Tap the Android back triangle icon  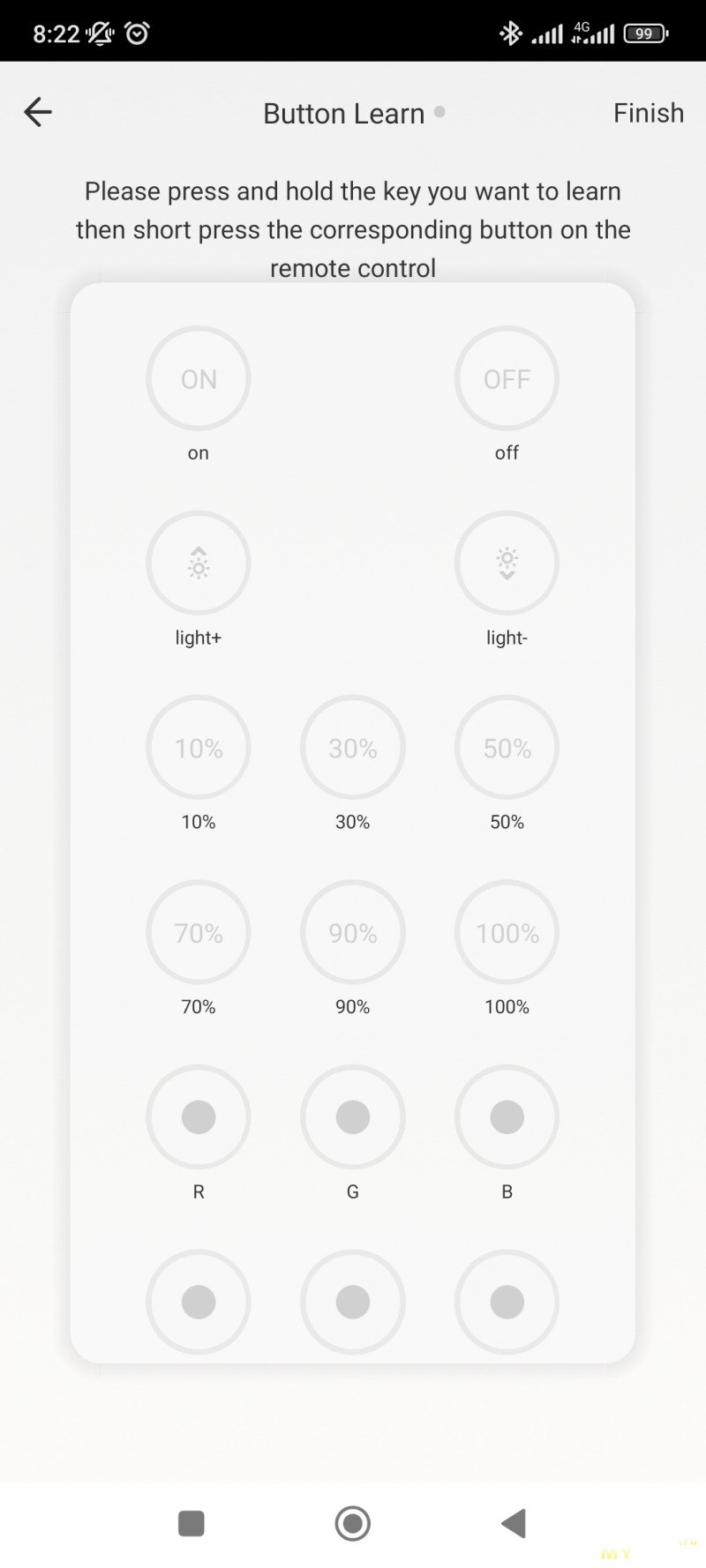(x=514, y=1523)
